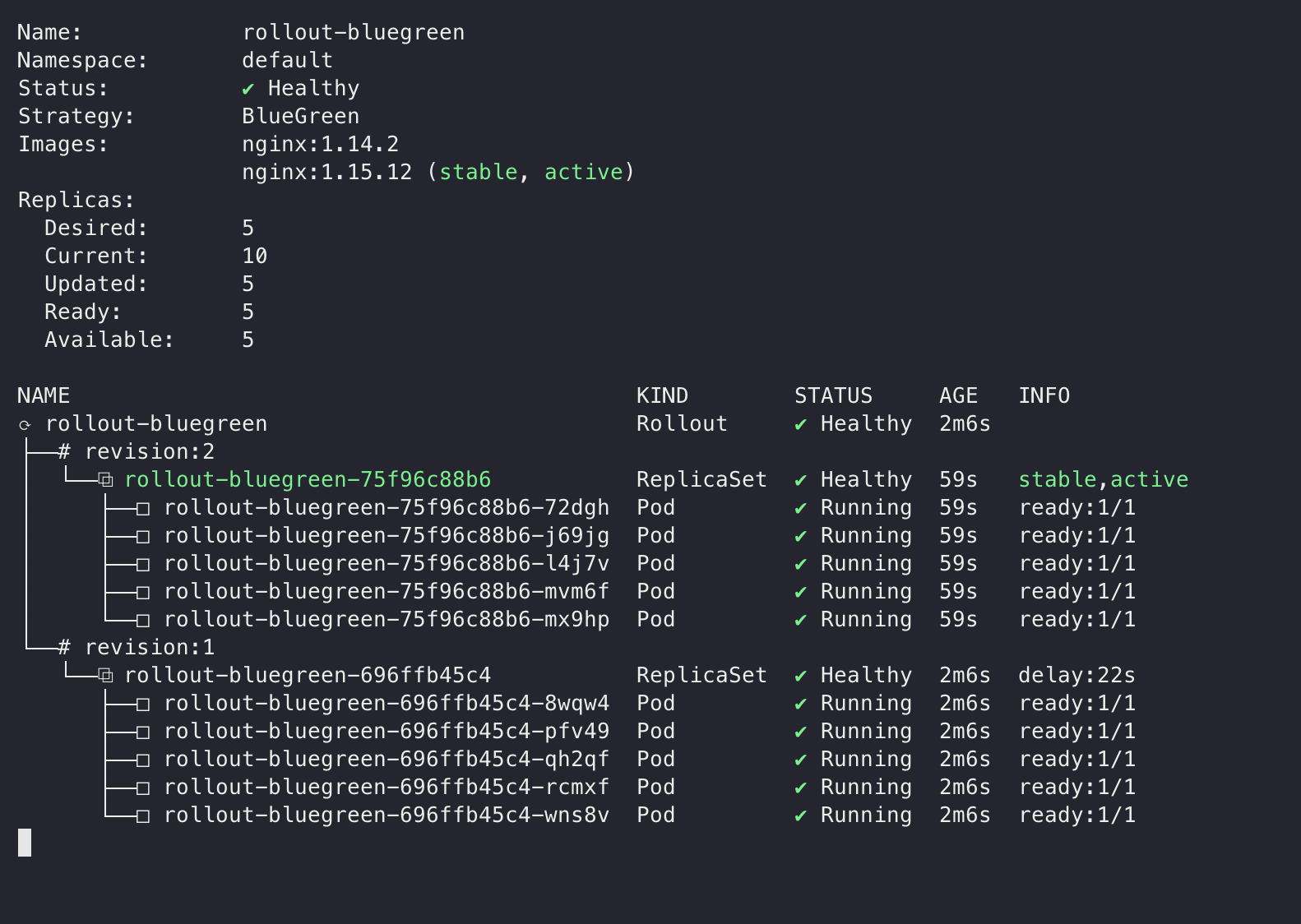Click the pod box icon for 696ffb45c4-qh2qf
1301x924 pixels.
[x=143, y=760]
